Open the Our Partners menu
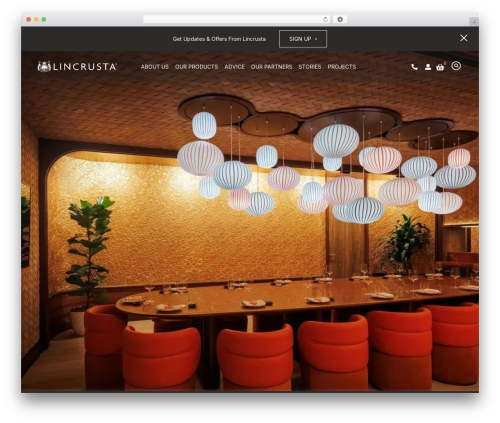Screen dimensions: 500x423 (271, 67)
